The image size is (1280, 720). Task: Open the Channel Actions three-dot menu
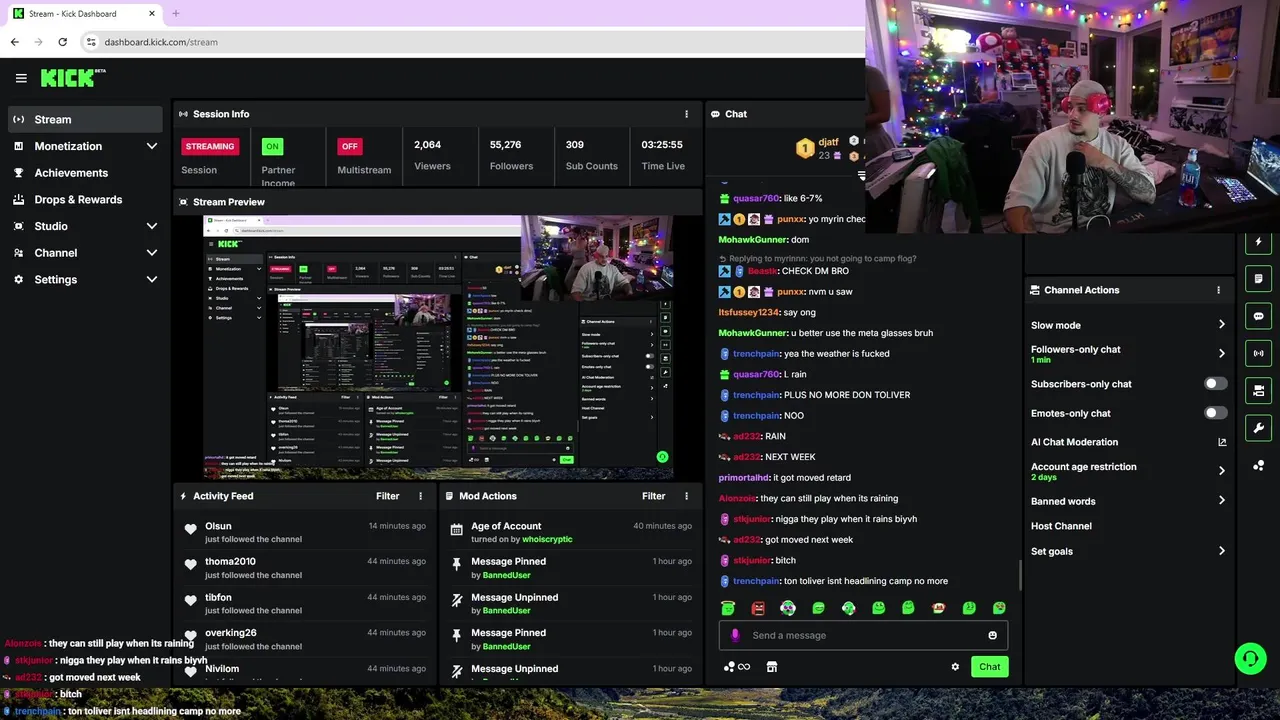click(1218, 290)
